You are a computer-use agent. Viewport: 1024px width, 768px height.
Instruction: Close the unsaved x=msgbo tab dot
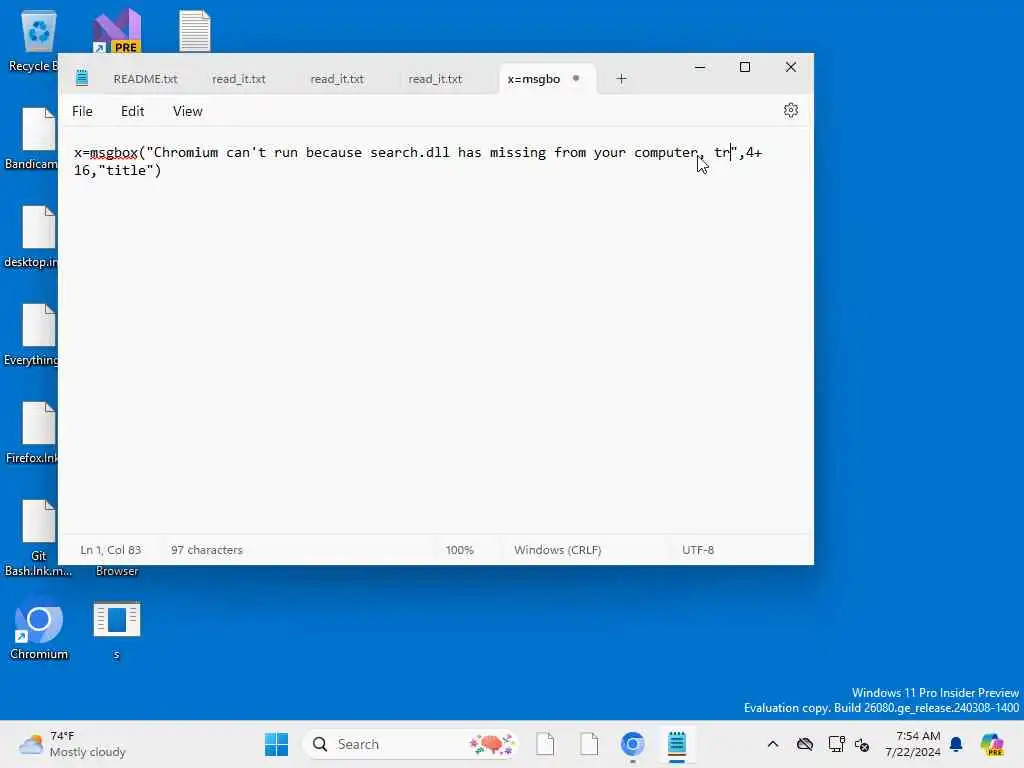pos(575,78)
